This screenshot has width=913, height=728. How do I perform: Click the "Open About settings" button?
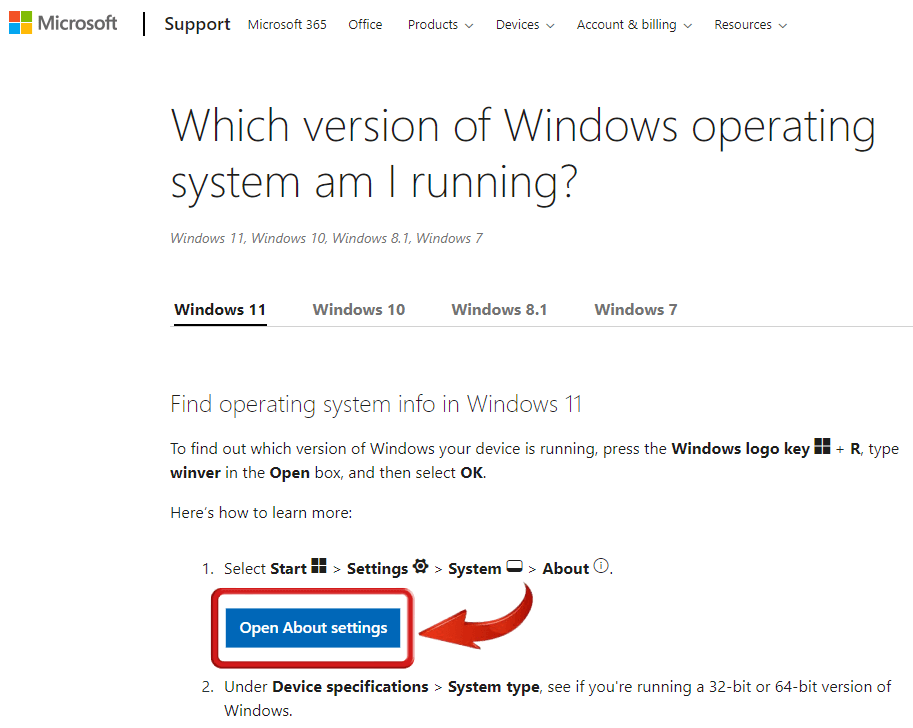[312, 627]
